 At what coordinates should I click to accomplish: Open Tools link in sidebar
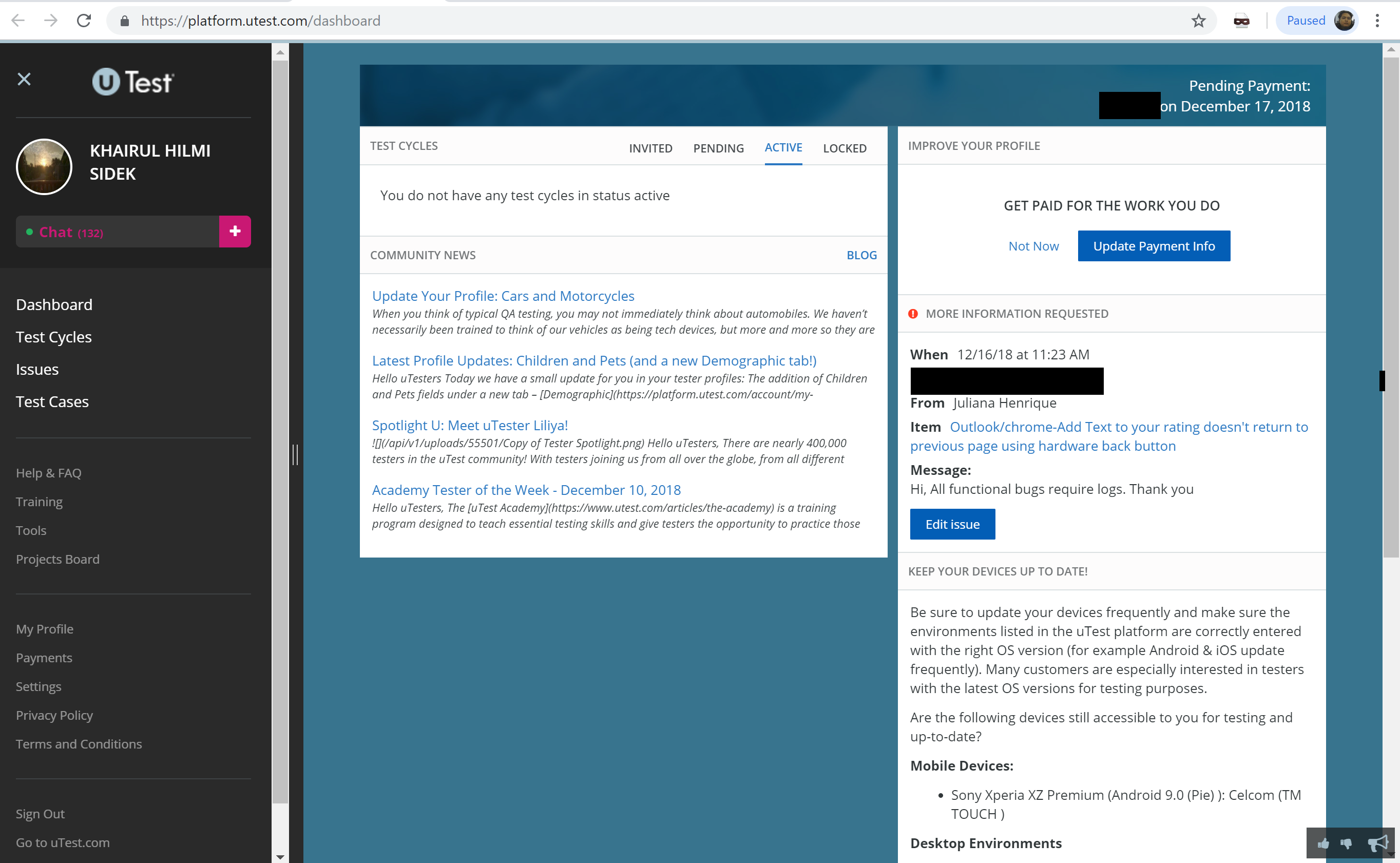31,530
